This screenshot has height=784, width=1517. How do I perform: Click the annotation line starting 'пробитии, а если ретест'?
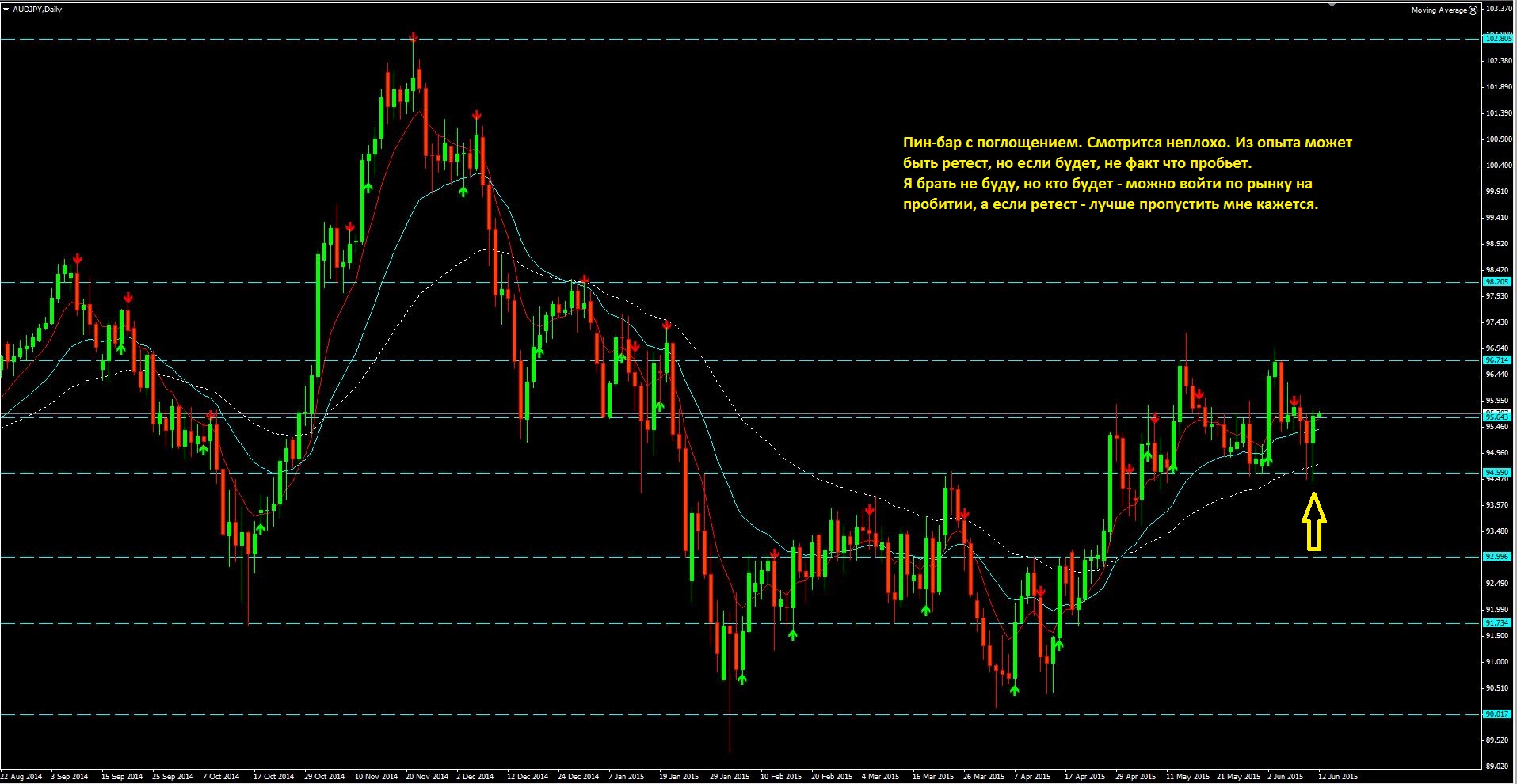click(x=1111, y=204)
